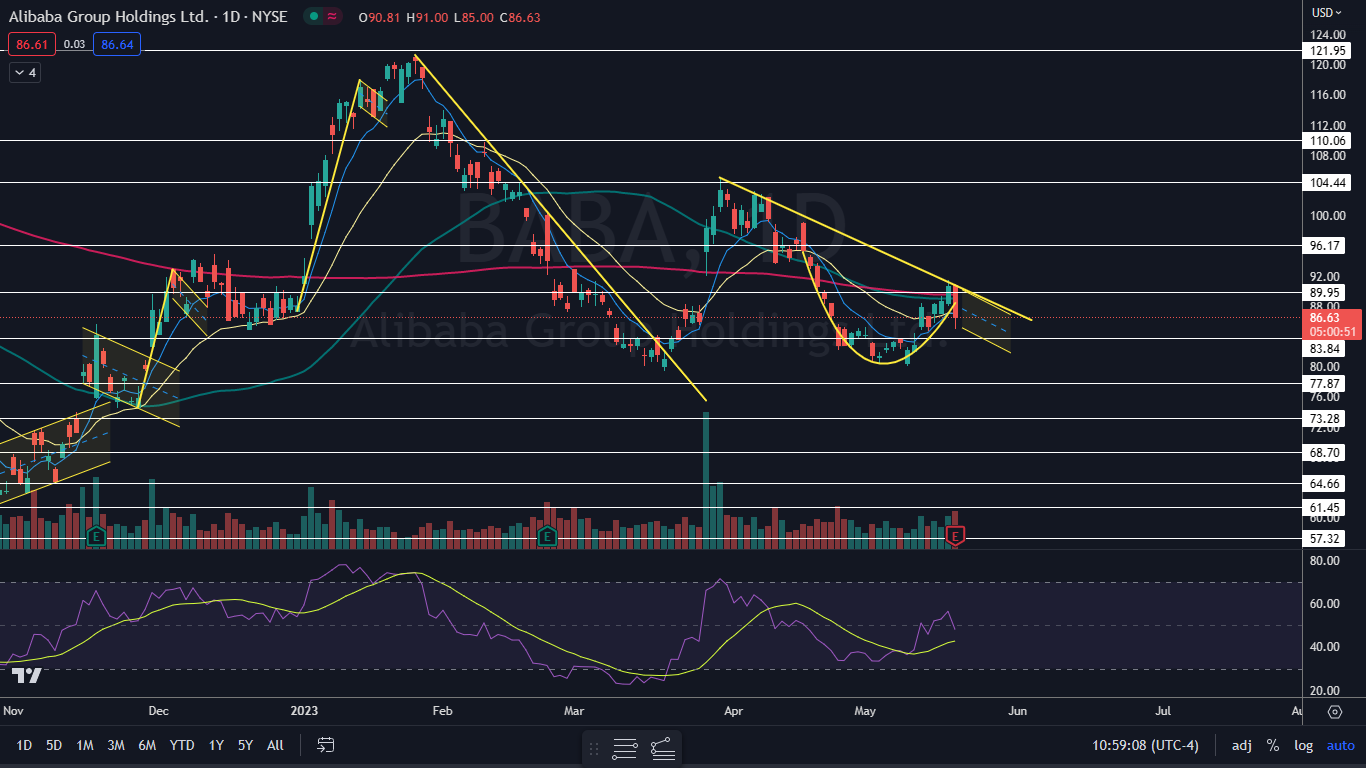
Task: Click the Apr label on time axis
Action: click(x=733, y=711)
